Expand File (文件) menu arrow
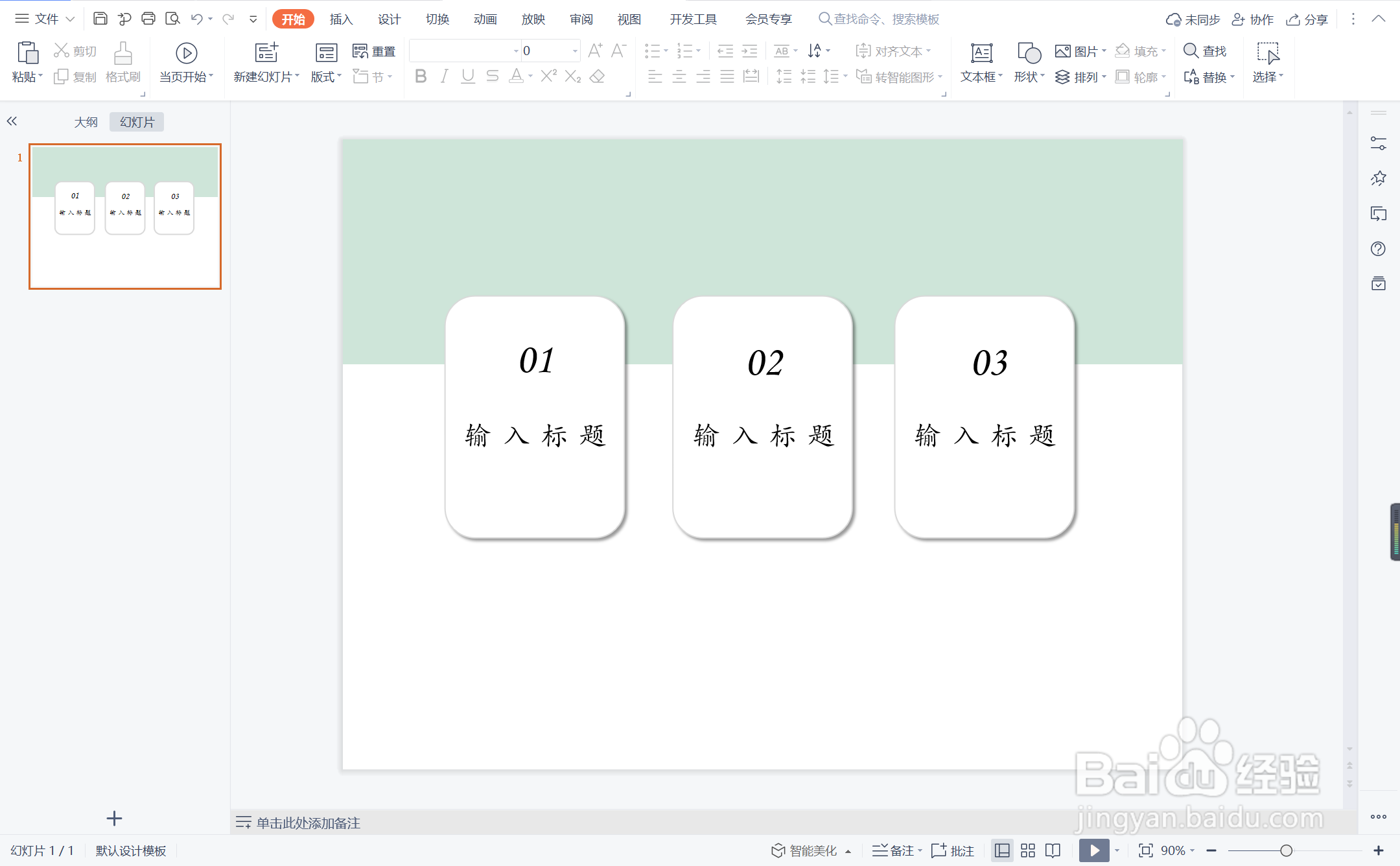This screenshot has width=1400, height=866. [x=70, y=19]
